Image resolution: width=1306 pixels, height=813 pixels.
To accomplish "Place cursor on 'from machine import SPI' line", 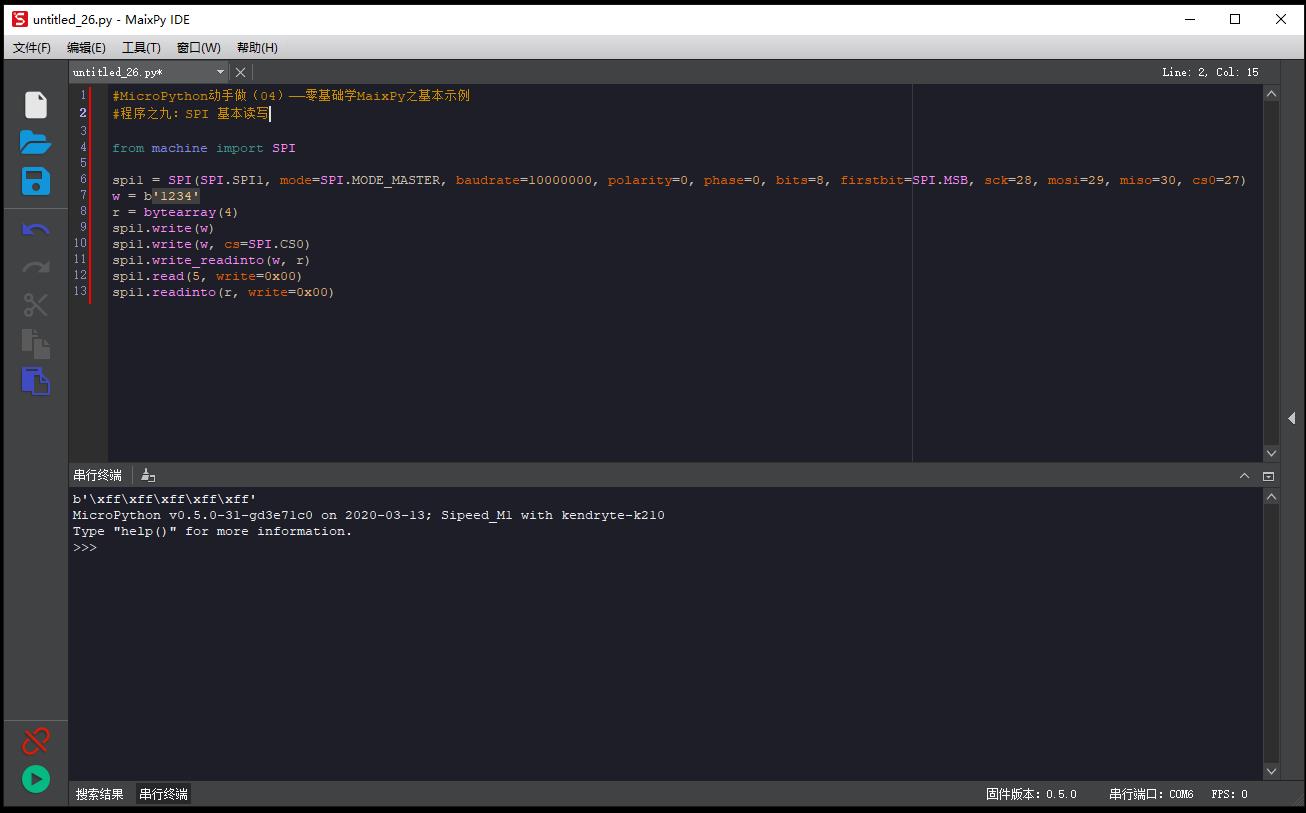I will coord(204,148).
